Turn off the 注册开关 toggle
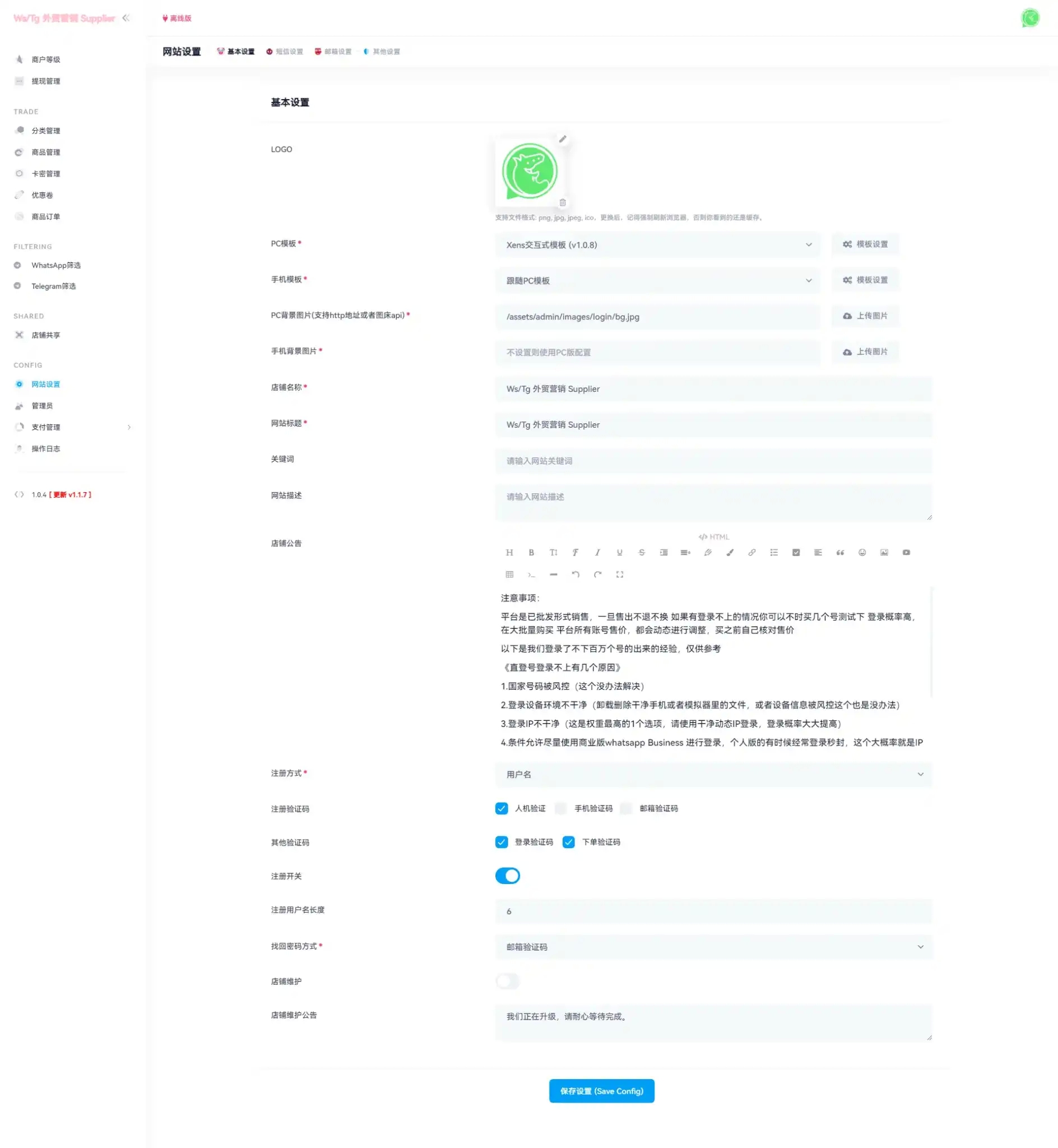This screenshot has height=1148, width=1058. (x=507, y=876)
